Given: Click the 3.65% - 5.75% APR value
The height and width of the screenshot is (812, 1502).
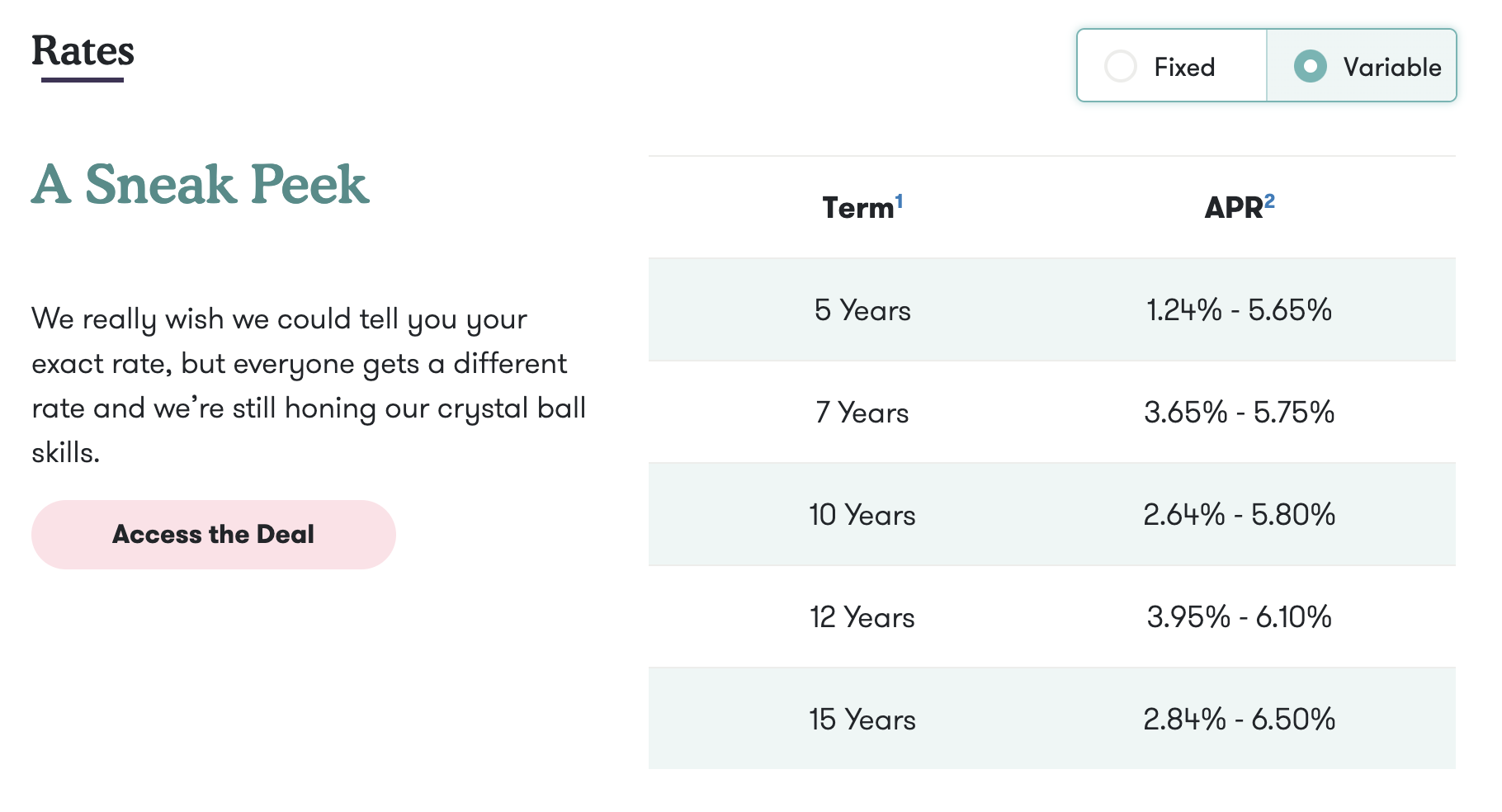Looking at the screenshot, I should 1239,413.
